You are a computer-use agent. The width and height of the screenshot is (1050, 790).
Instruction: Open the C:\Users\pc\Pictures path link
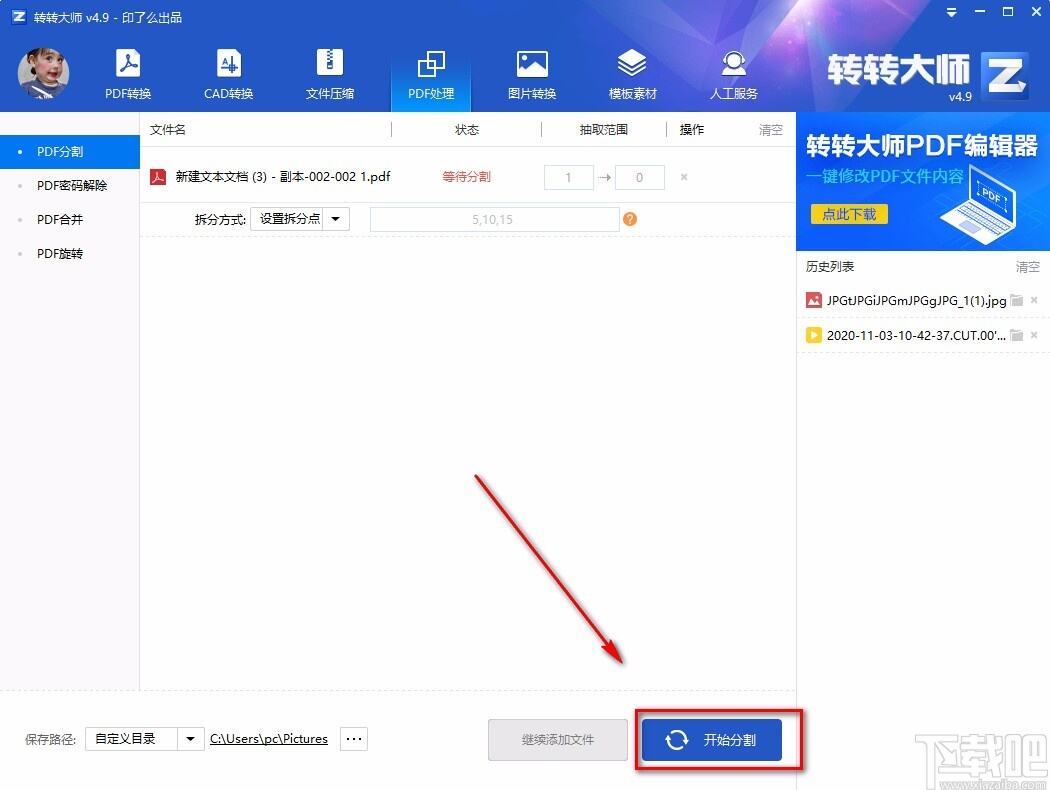coord(269,739)
